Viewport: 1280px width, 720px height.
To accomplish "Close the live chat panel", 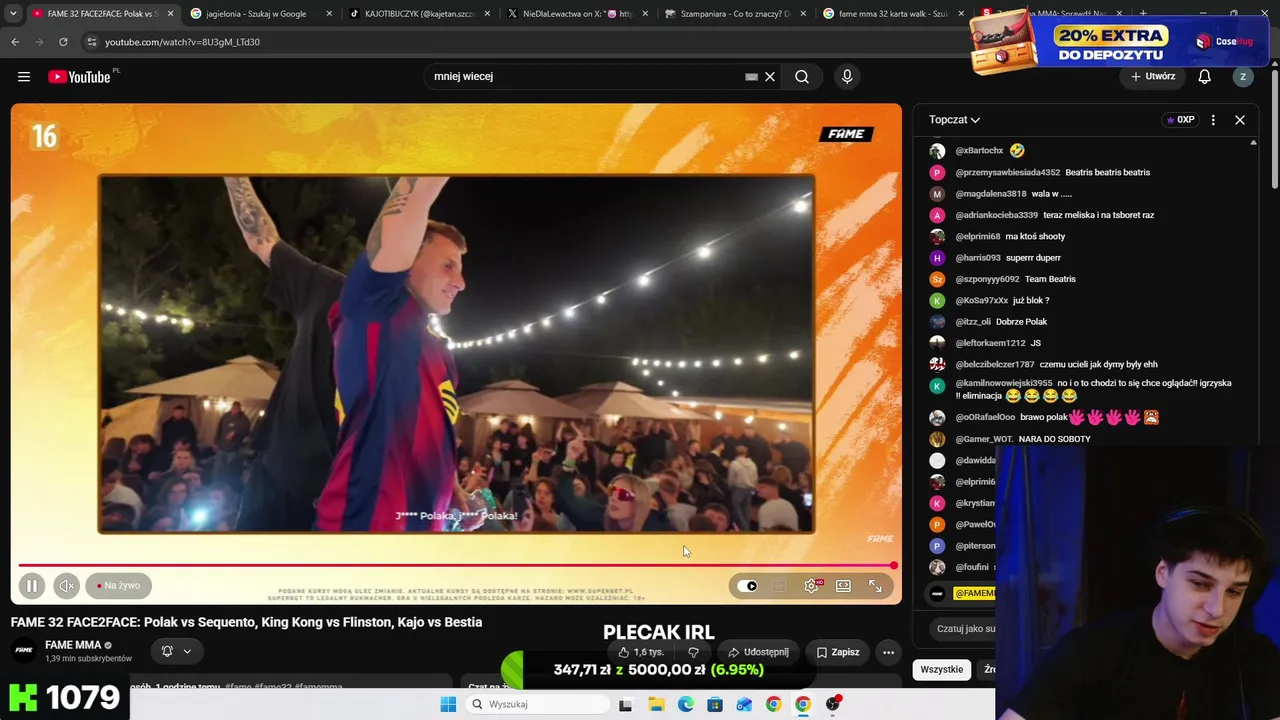I will [1240, 120].
